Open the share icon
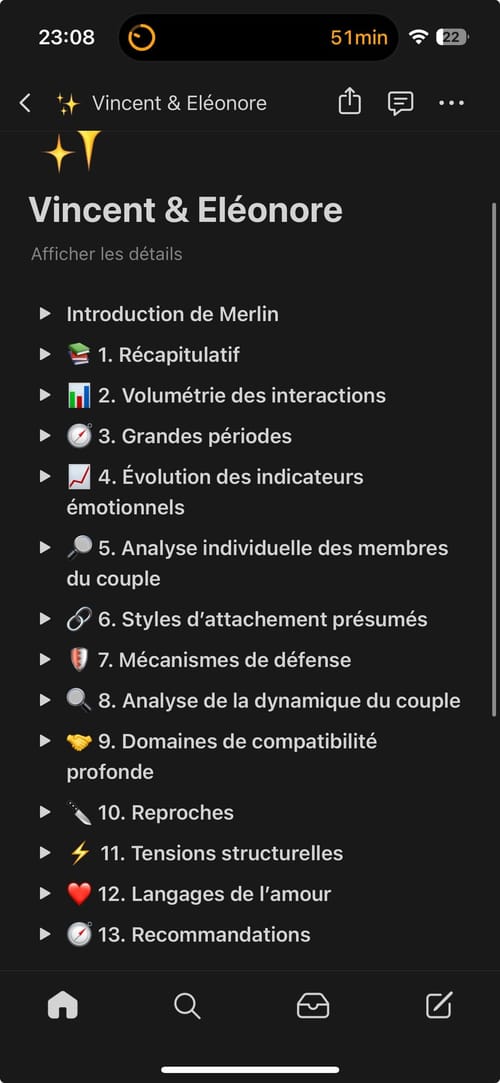This screenshot has width=500, height=1083. (x=350, y=102)
